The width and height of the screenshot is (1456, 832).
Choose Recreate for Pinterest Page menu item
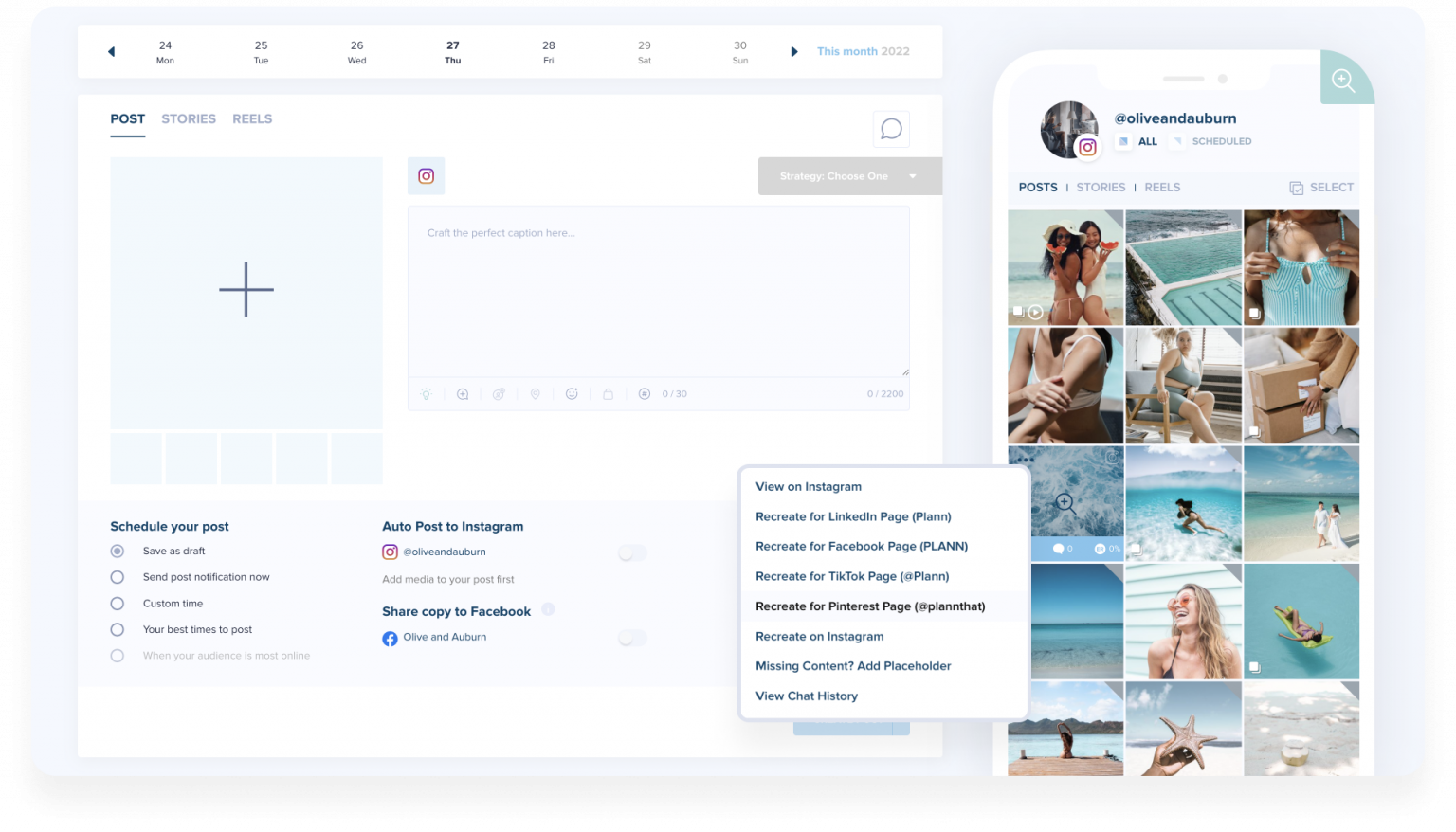[870, 606]
